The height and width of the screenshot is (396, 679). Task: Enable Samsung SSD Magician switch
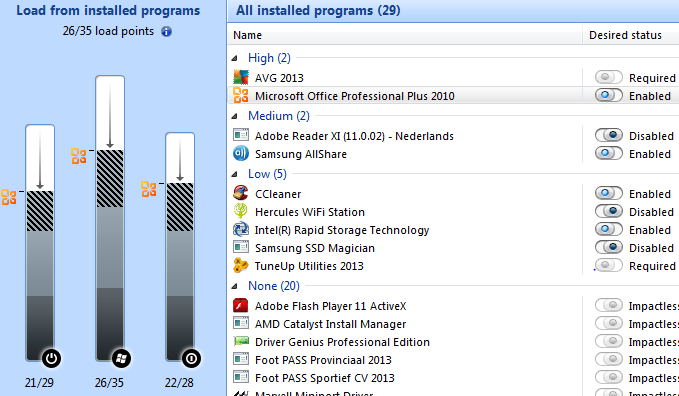click(x=608, y=247)
